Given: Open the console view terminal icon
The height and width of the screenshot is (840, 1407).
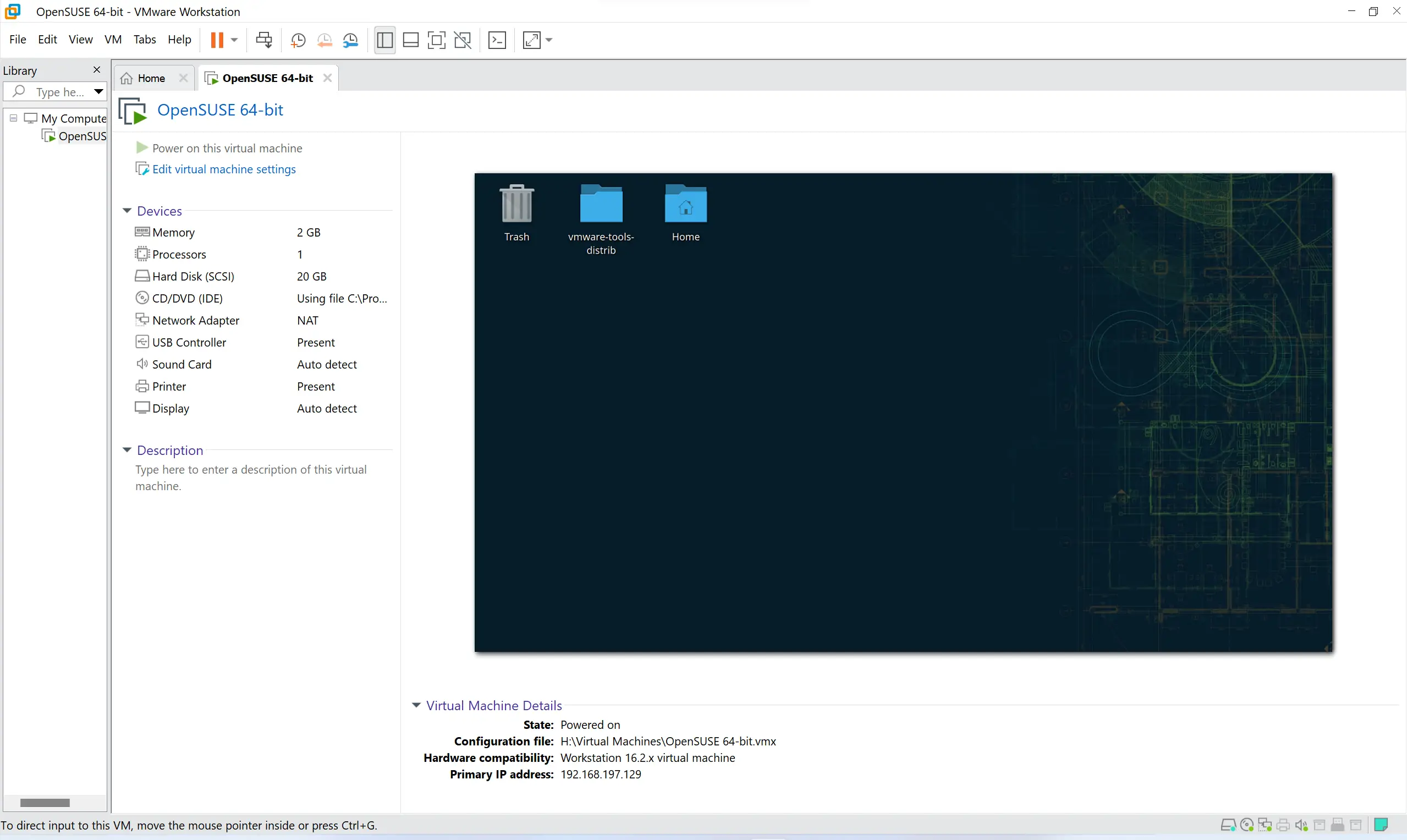Looking at the screenshot, I should tap(497, 40).
